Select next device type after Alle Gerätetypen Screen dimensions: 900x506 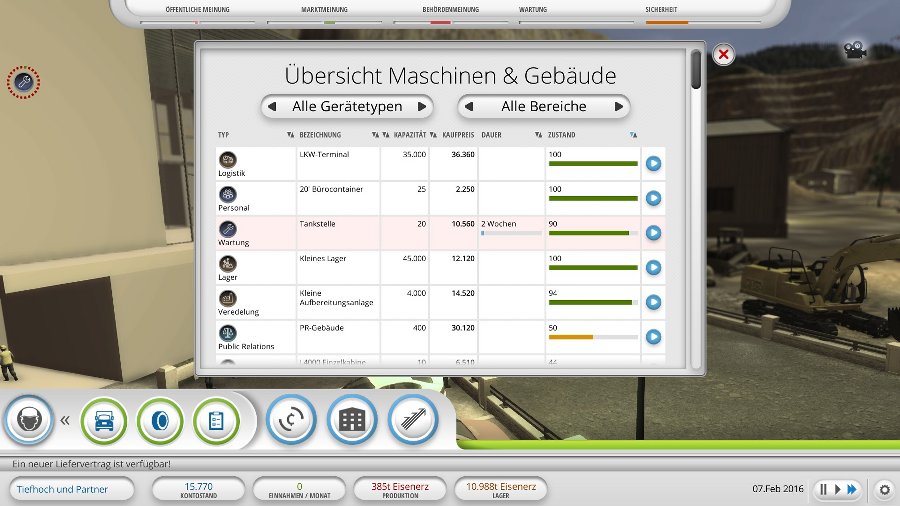[x=422, y=106]
